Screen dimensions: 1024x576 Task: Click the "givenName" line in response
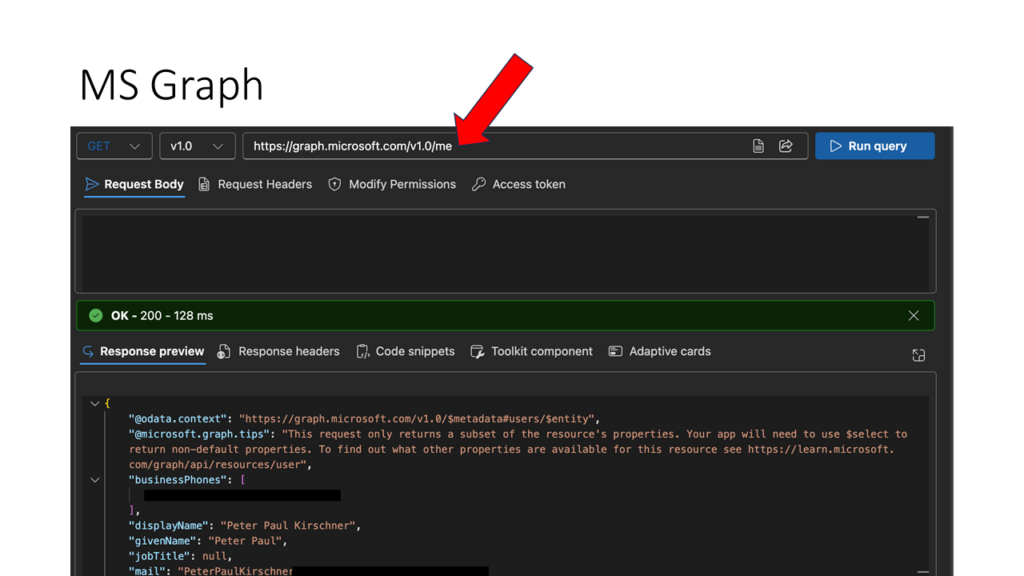coord(208,541)
